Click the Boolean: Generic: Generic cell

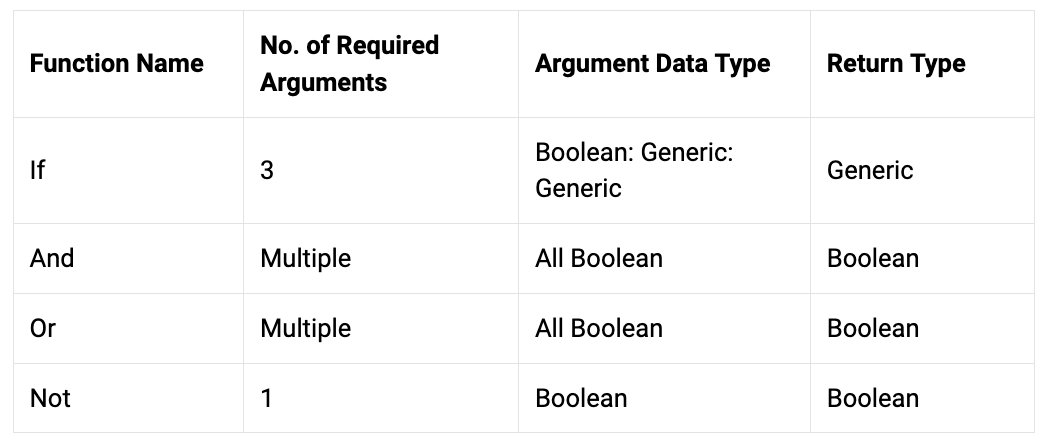point(634,171)
